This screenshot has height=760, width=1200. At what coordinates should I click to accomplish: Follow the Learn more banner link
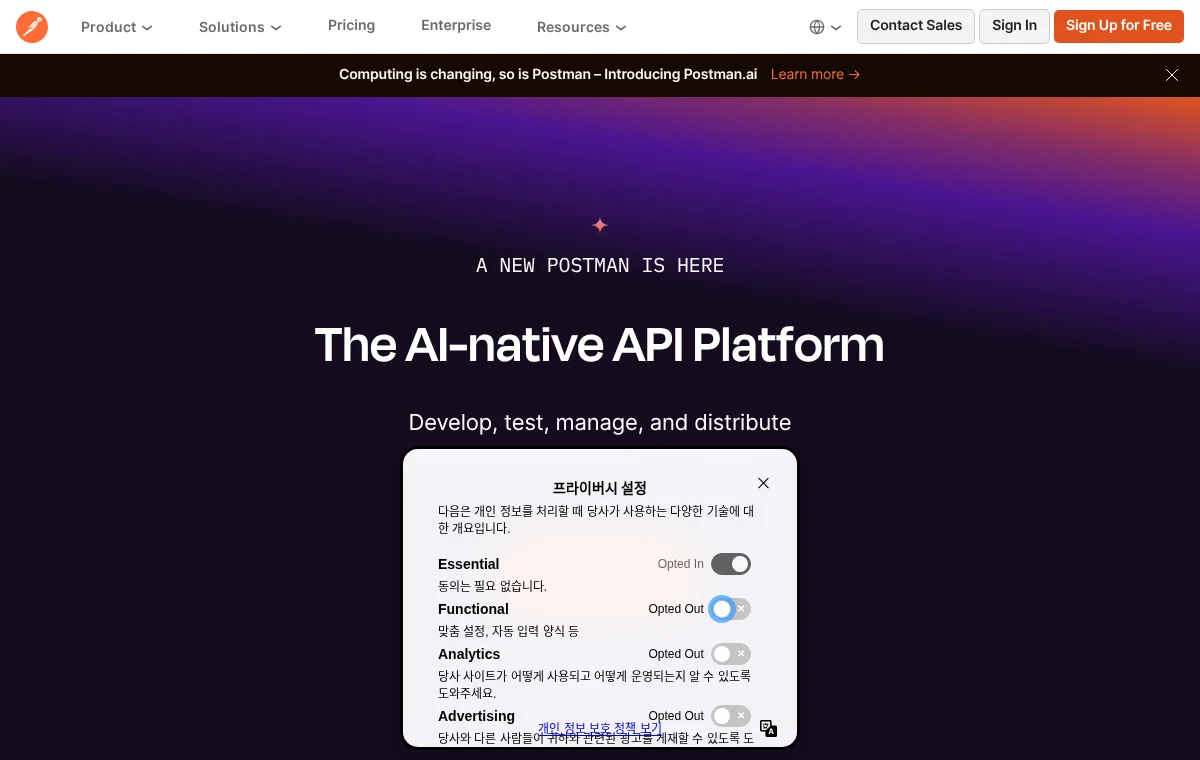(815, 74)
